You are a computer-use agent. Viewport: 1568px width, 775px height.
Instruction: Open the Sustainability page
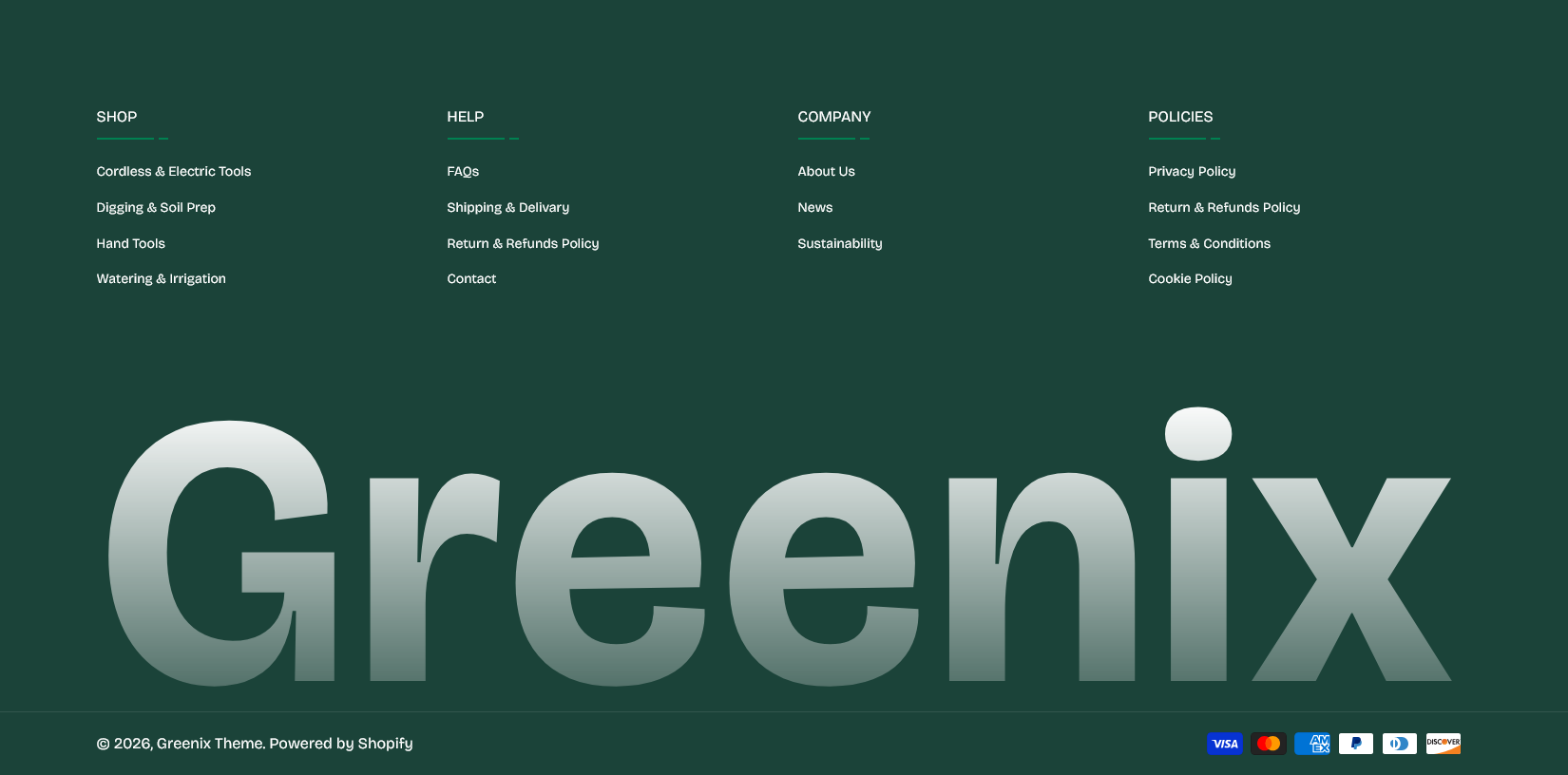click(840, 244)
